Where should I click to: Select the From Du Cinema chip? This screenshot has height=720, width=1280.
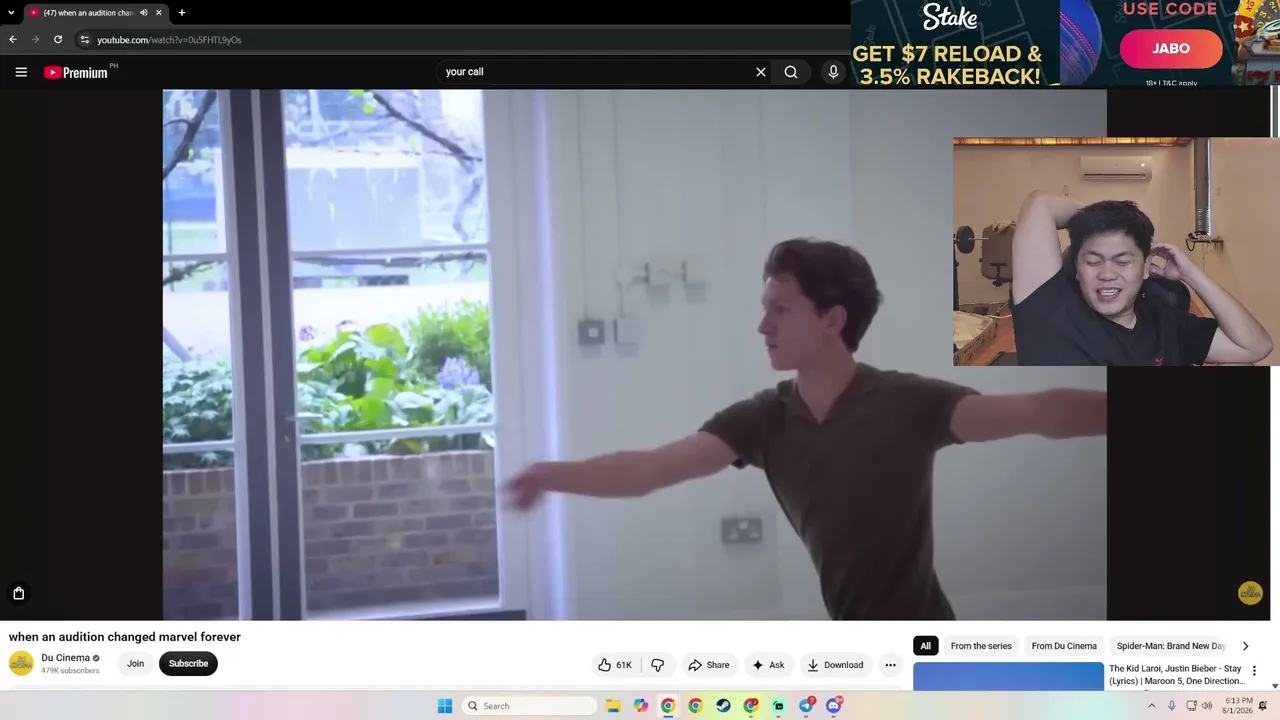(1064, 646)
